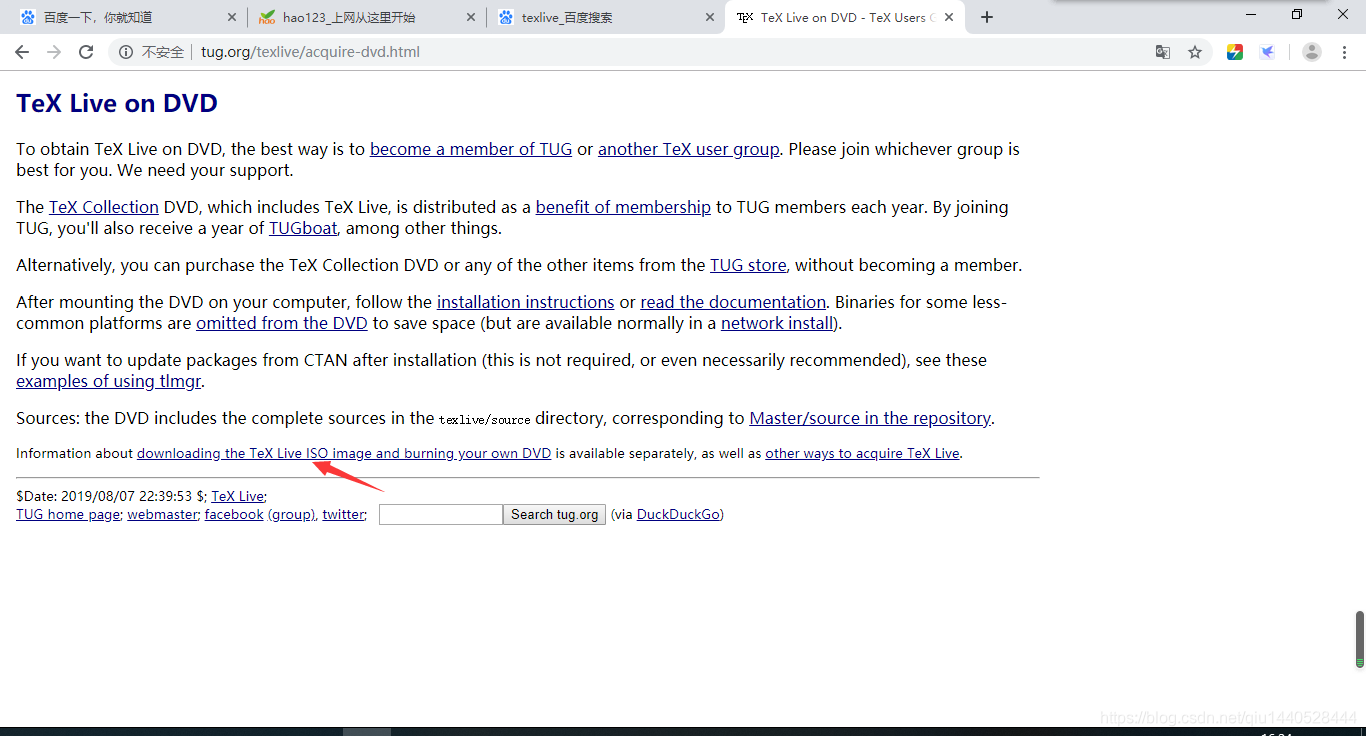Close the hao123 tab

tap(471, 17)
